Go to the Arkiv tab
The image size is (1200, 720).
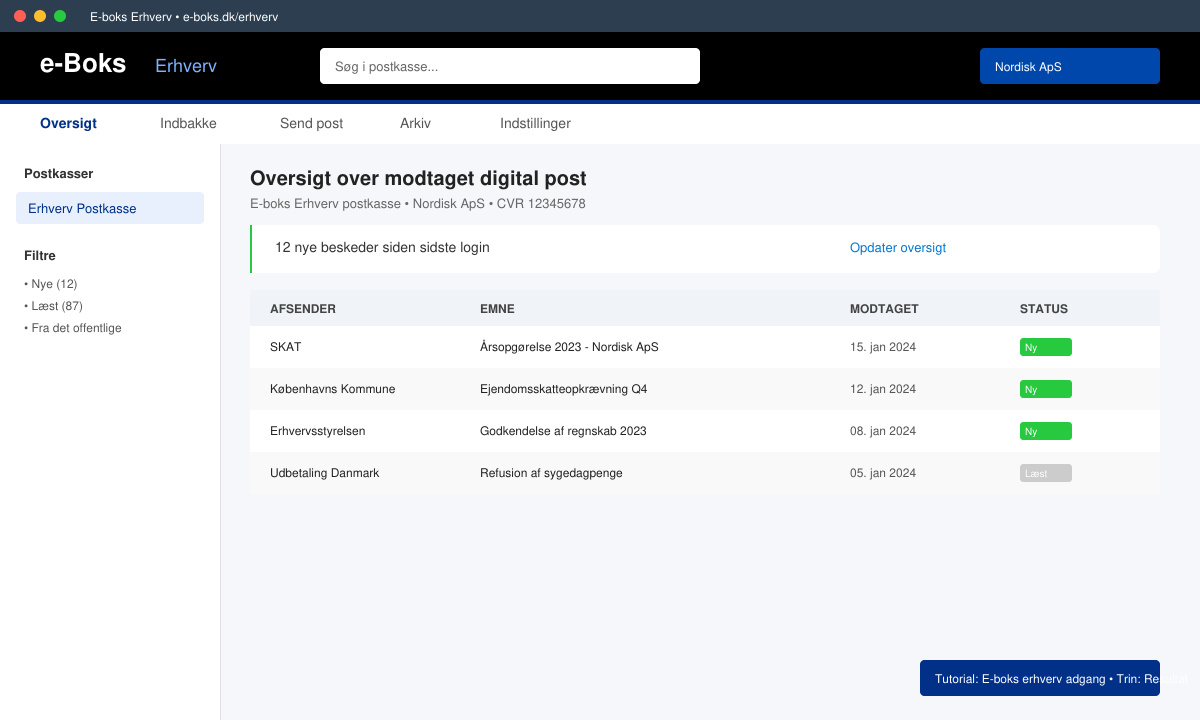[x=415, y=124]
